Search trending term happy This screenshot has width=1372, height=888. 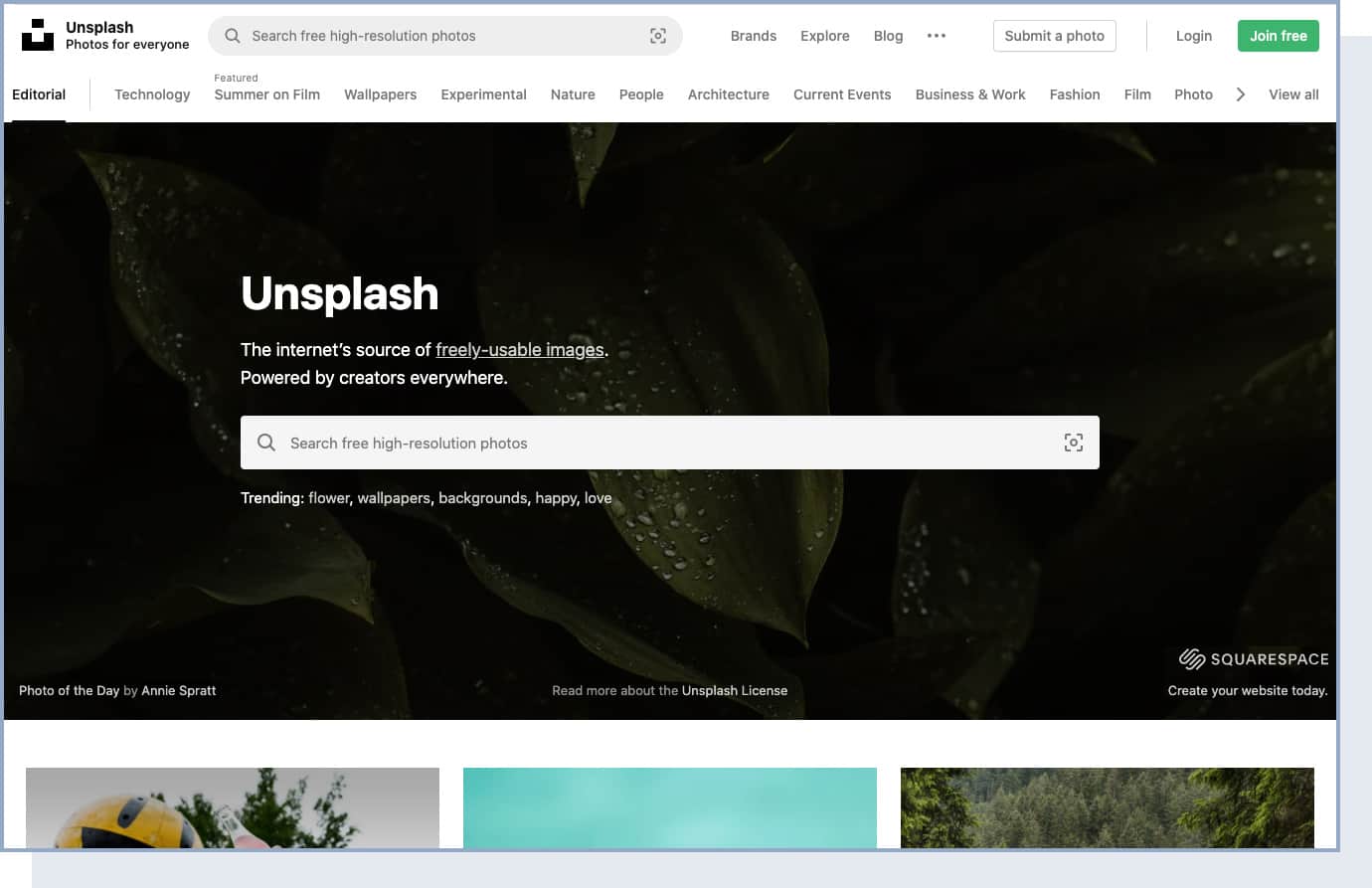click(x=556, y=498)
